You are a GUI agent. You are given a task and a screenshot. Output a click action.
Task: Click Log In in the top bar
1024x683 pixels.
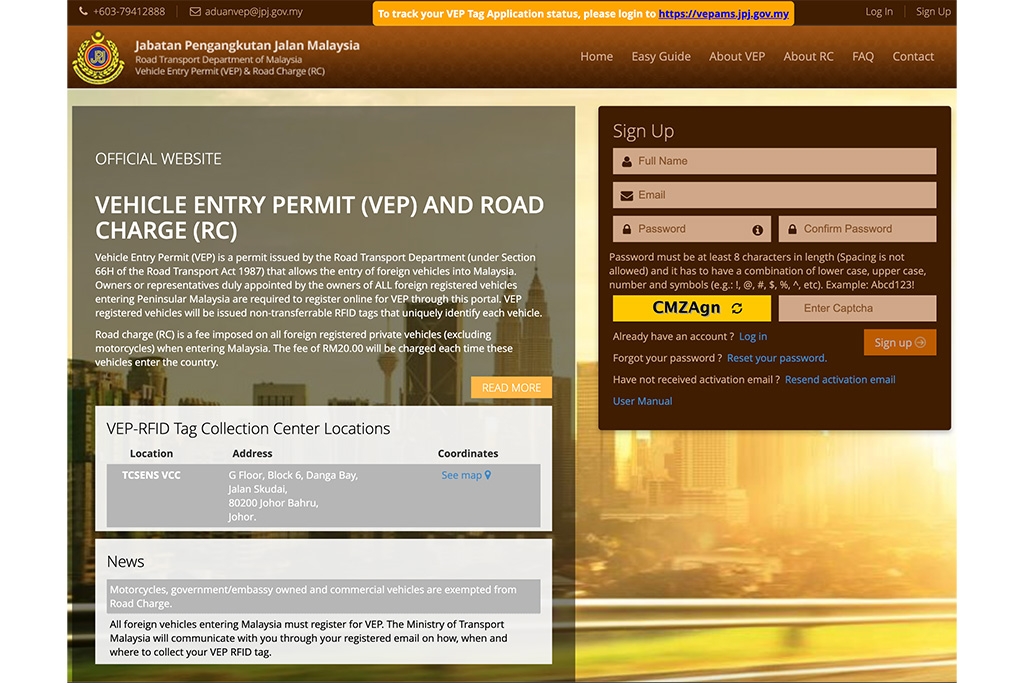(x=879, y=11)
